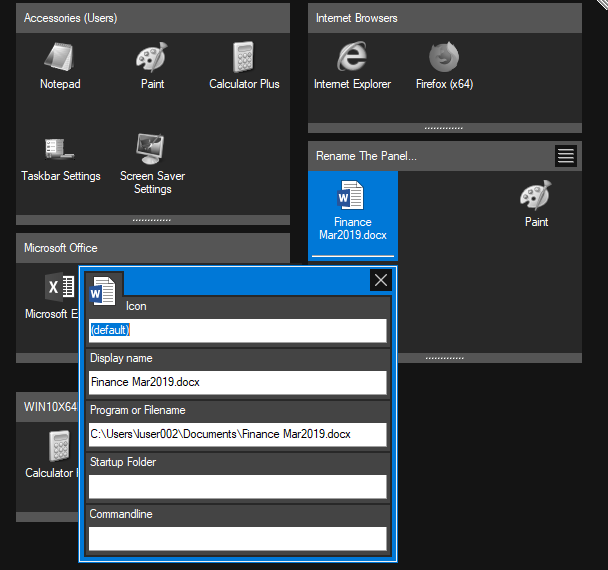This screenshot has height=570, width=608.
Task: Open Paint in the Rename The Panel group
Action: 536,203
